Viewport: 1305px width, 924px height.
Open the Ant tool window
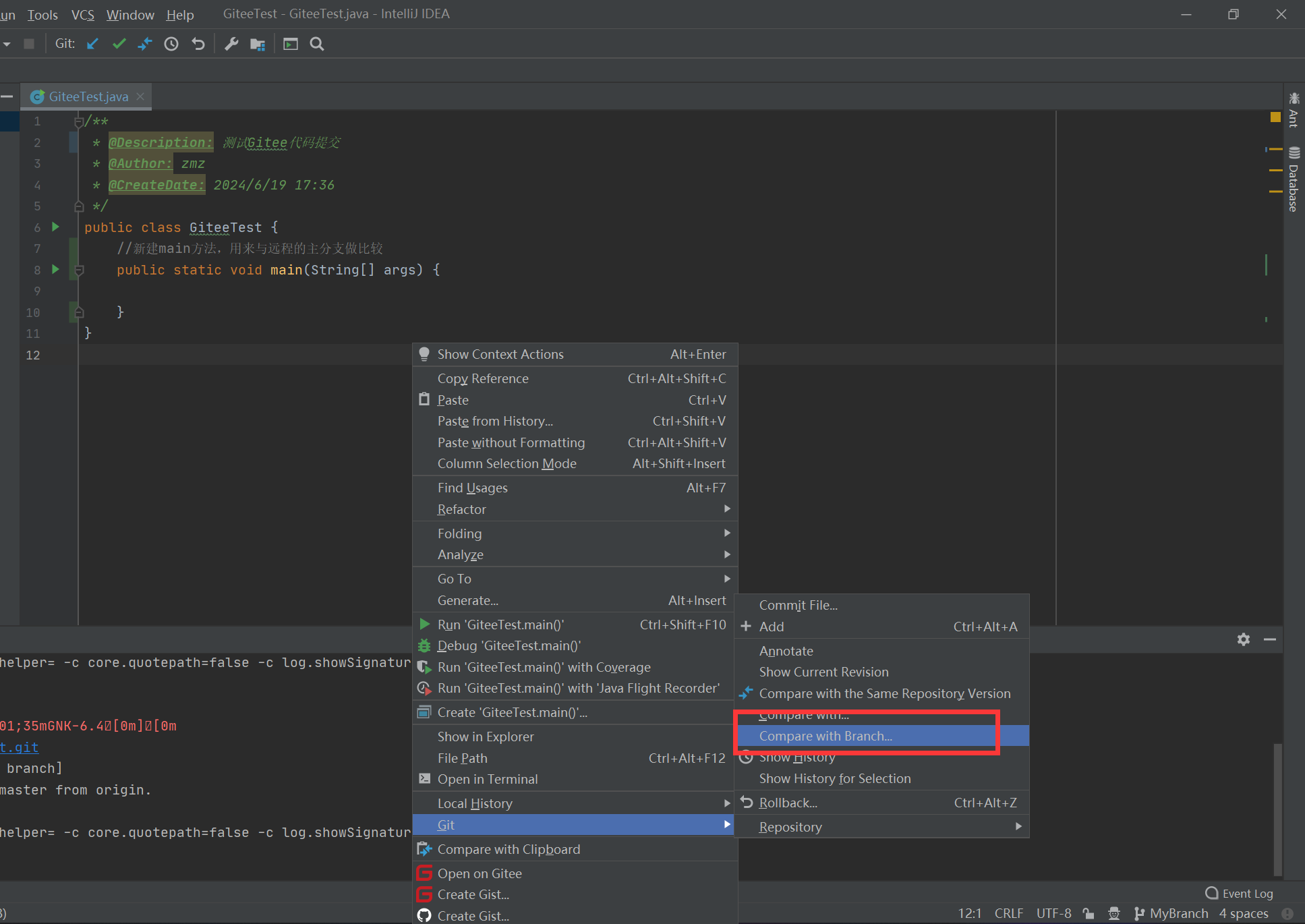click(x=1294, y=109)
